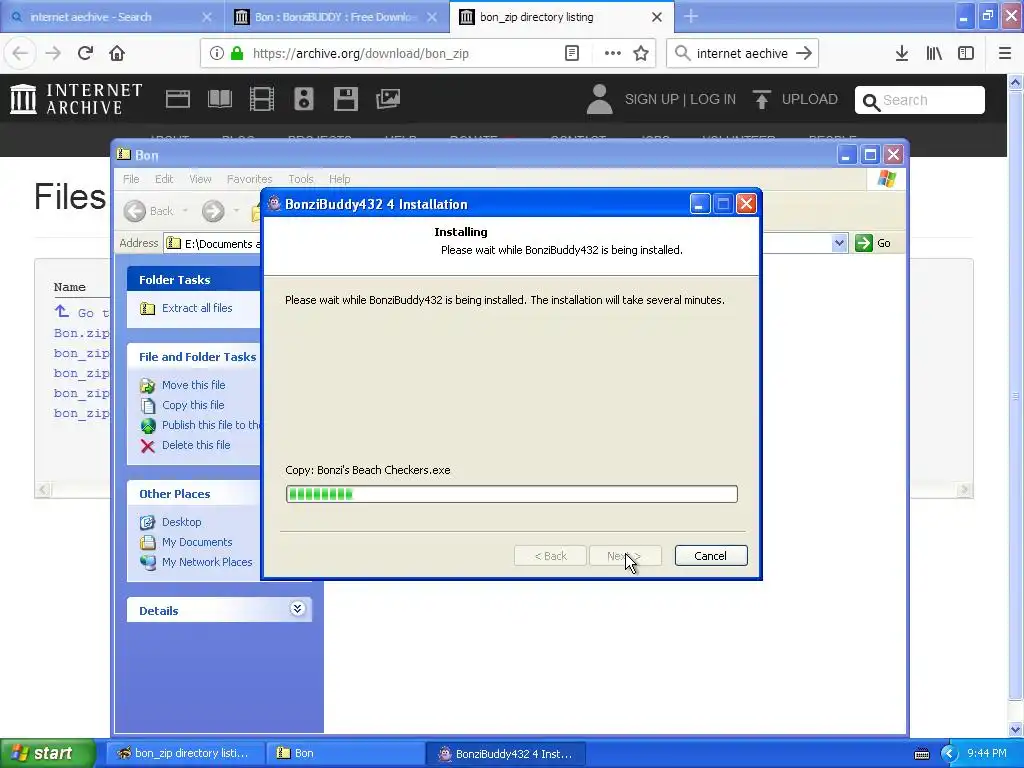
Task: Open the Explorer address bar dropdown
Action: coord(839,244)
